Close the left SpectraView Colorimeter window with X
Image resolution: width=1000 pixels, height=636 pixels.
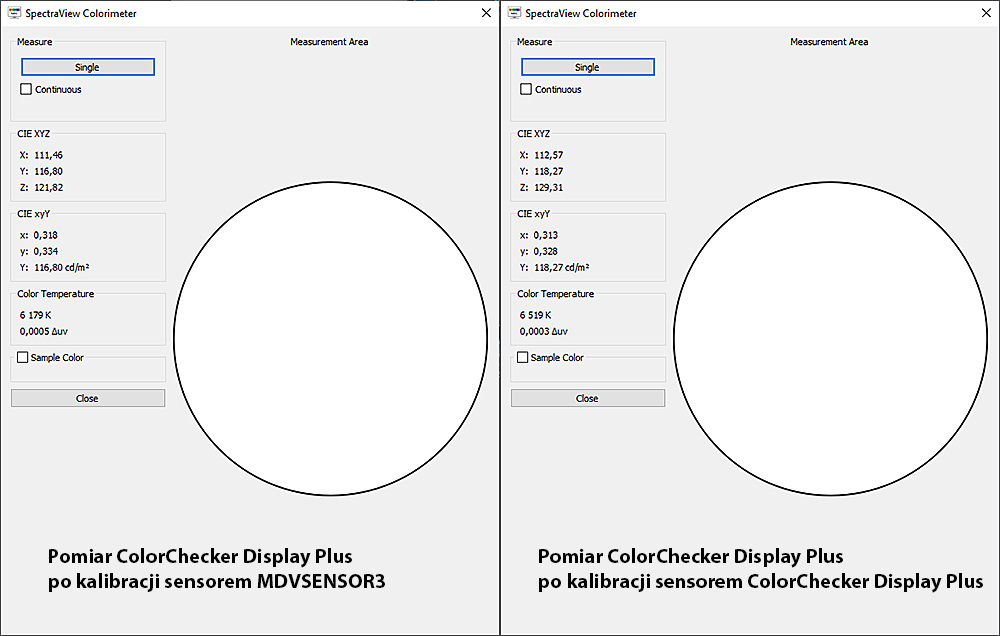486,13
